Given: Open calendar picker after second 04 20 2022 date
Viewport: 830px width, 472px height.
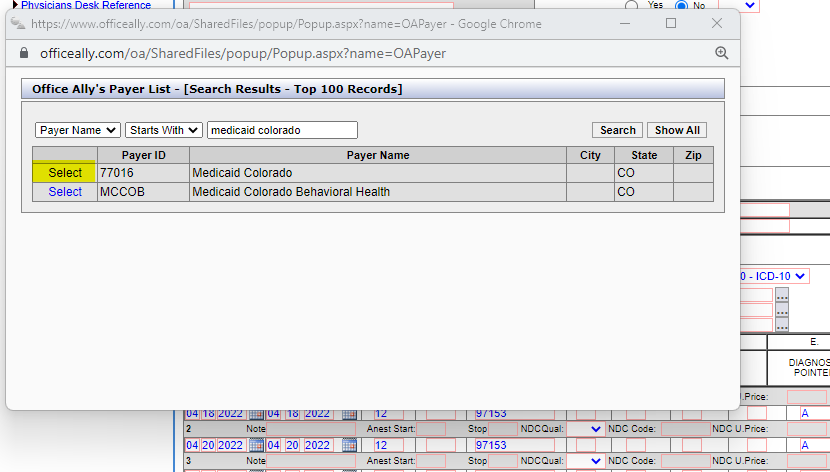Looking at the screenshot, I should [x=349, y=445].
